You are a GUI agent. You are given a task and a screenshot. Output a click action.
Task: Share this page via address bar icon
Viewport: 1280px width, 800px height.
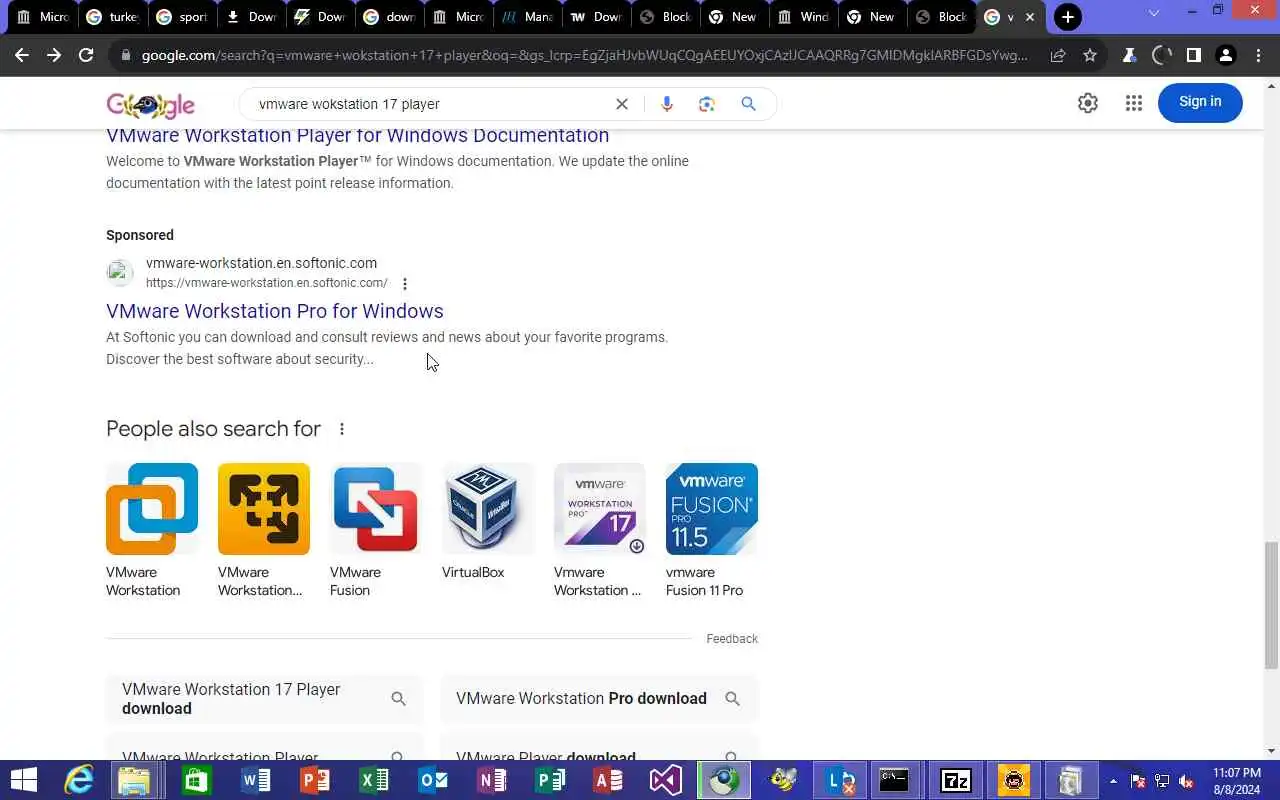click(x=1058, y=56)
